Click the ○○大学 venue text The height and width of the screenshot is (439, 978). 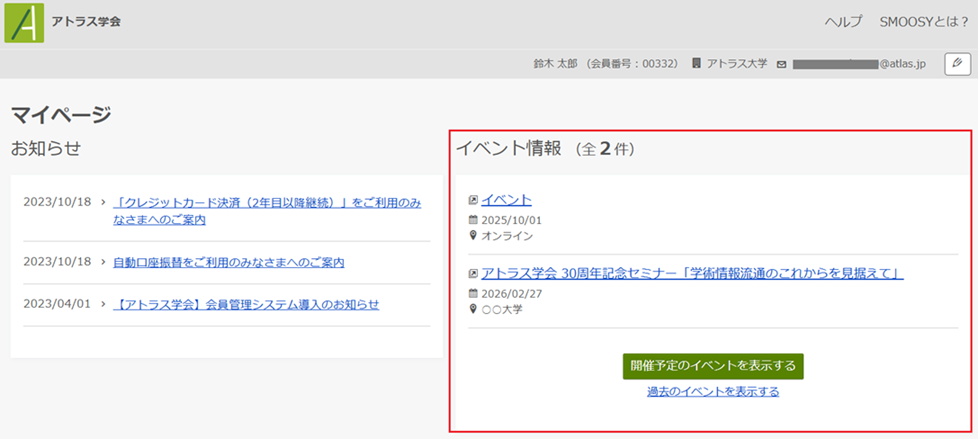[502, 310]
